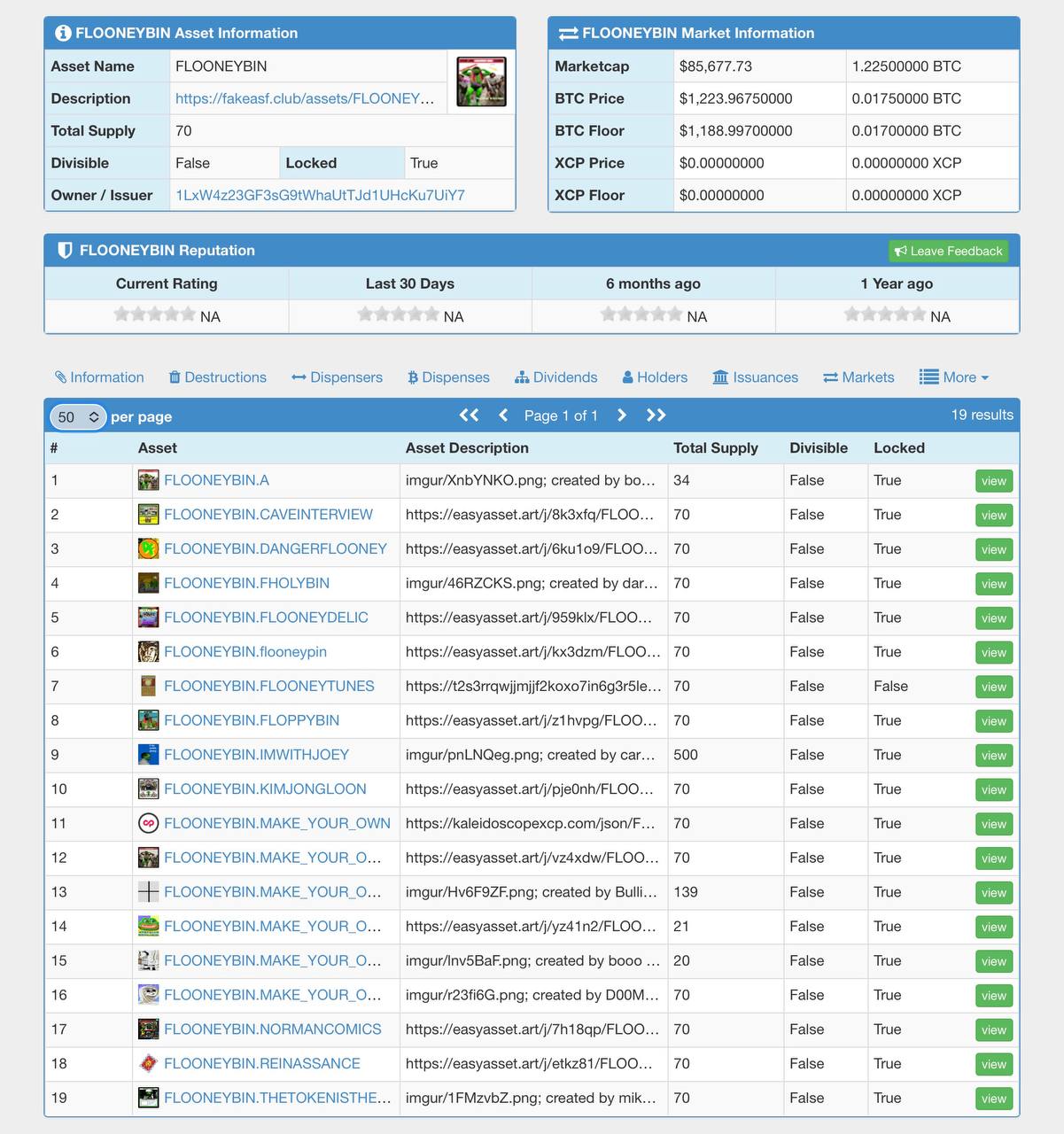Open the FLOONEYBIN.FLOONEYTUNES asset link
This screenshot has height=1134, width=1064.
[269, 687]
